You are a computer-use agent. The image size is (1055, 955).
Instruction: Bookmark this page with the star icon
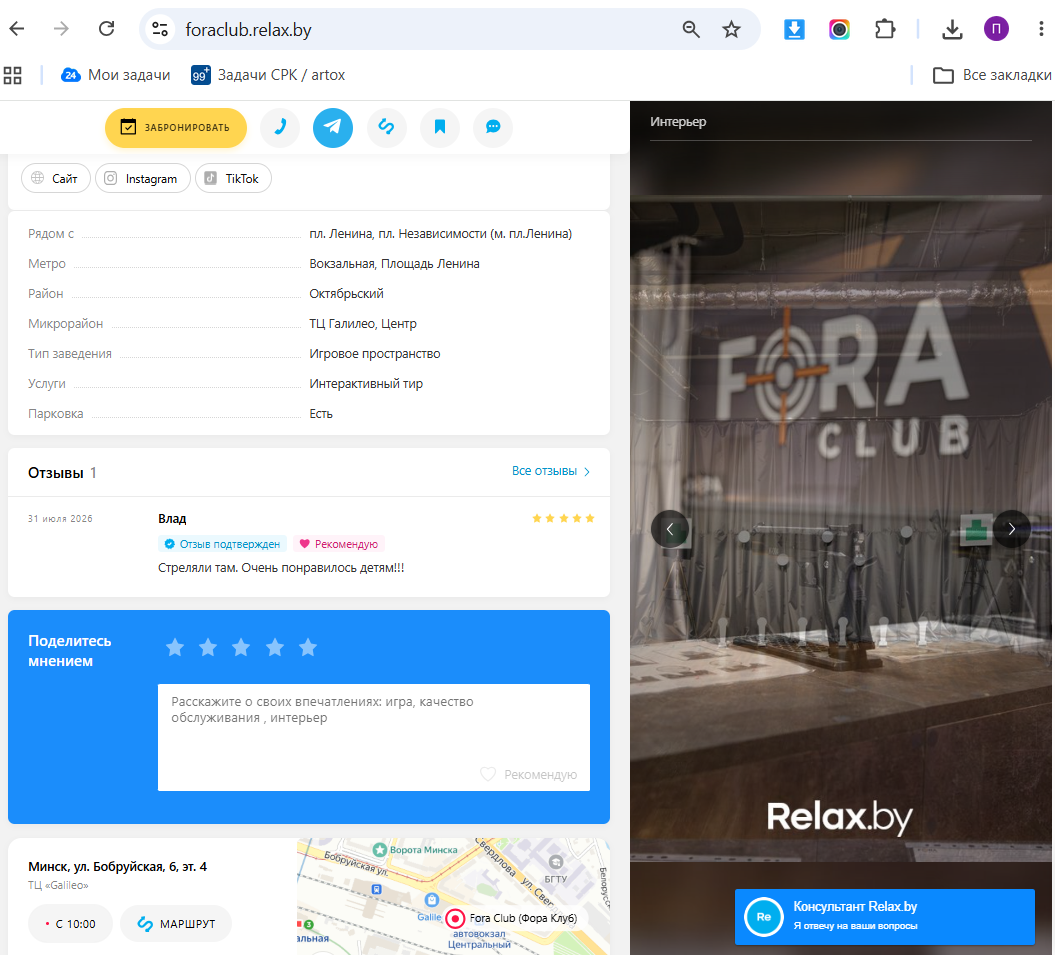point(731,30)
